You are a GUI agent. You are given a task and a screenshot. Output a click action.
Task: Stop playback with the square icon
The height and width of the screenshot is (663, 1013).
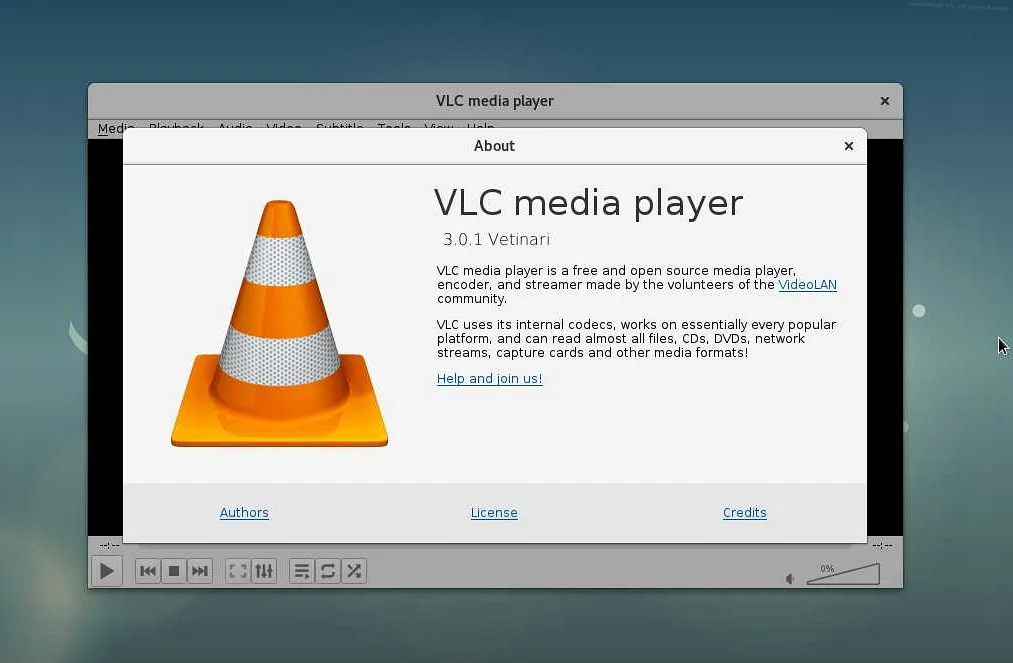tap(174, 571)
